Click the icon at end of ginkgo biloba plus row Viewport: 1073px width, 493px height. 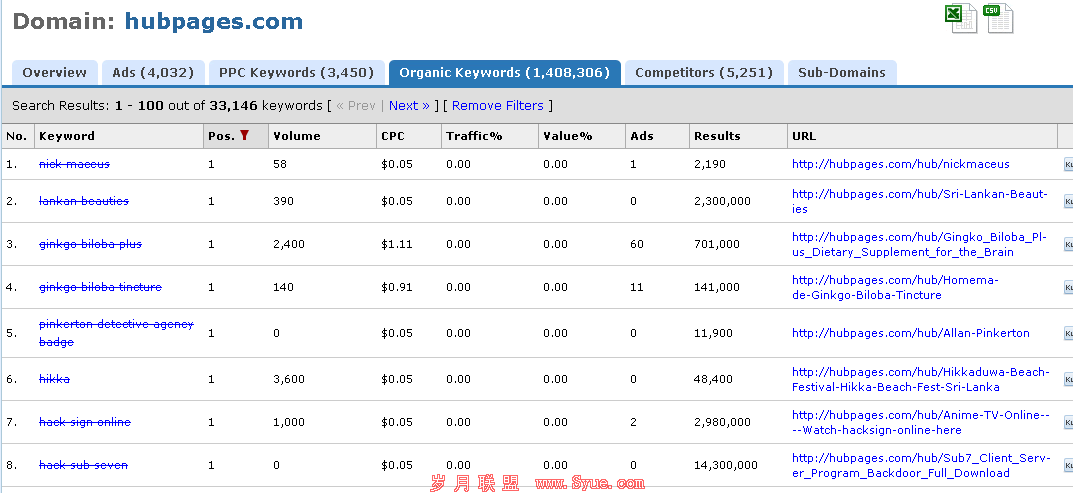coord(1067,244)
